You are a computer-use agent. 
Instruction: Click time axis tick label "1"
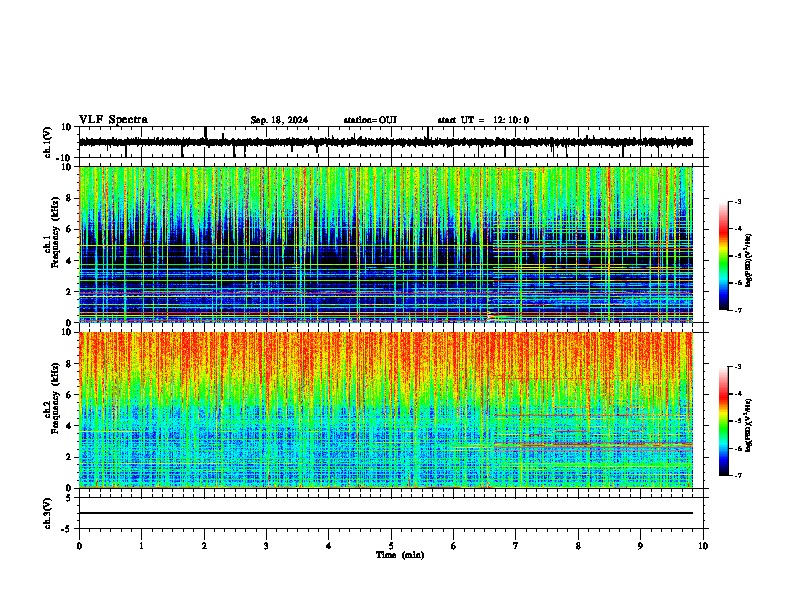[x=141, y=546]
